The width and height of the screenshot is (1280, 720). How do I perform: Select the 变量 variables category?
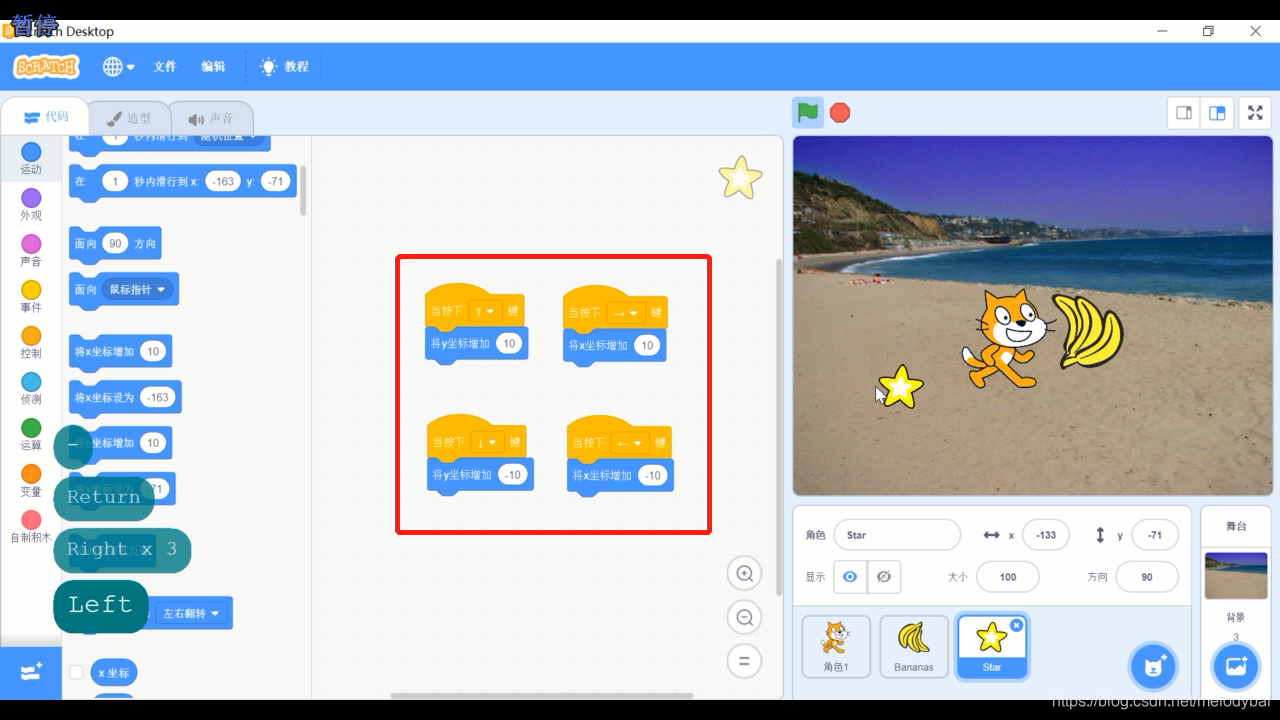[x=31, y=481]
